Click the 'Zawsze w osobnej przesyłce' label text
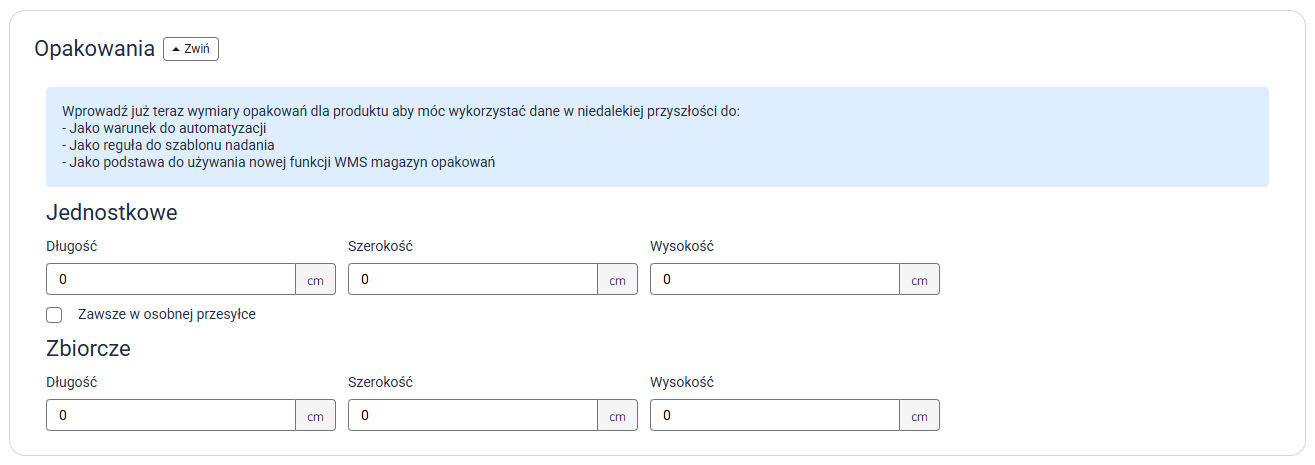1315x465 pixels. pyautogui.click(x=166, y=314)
